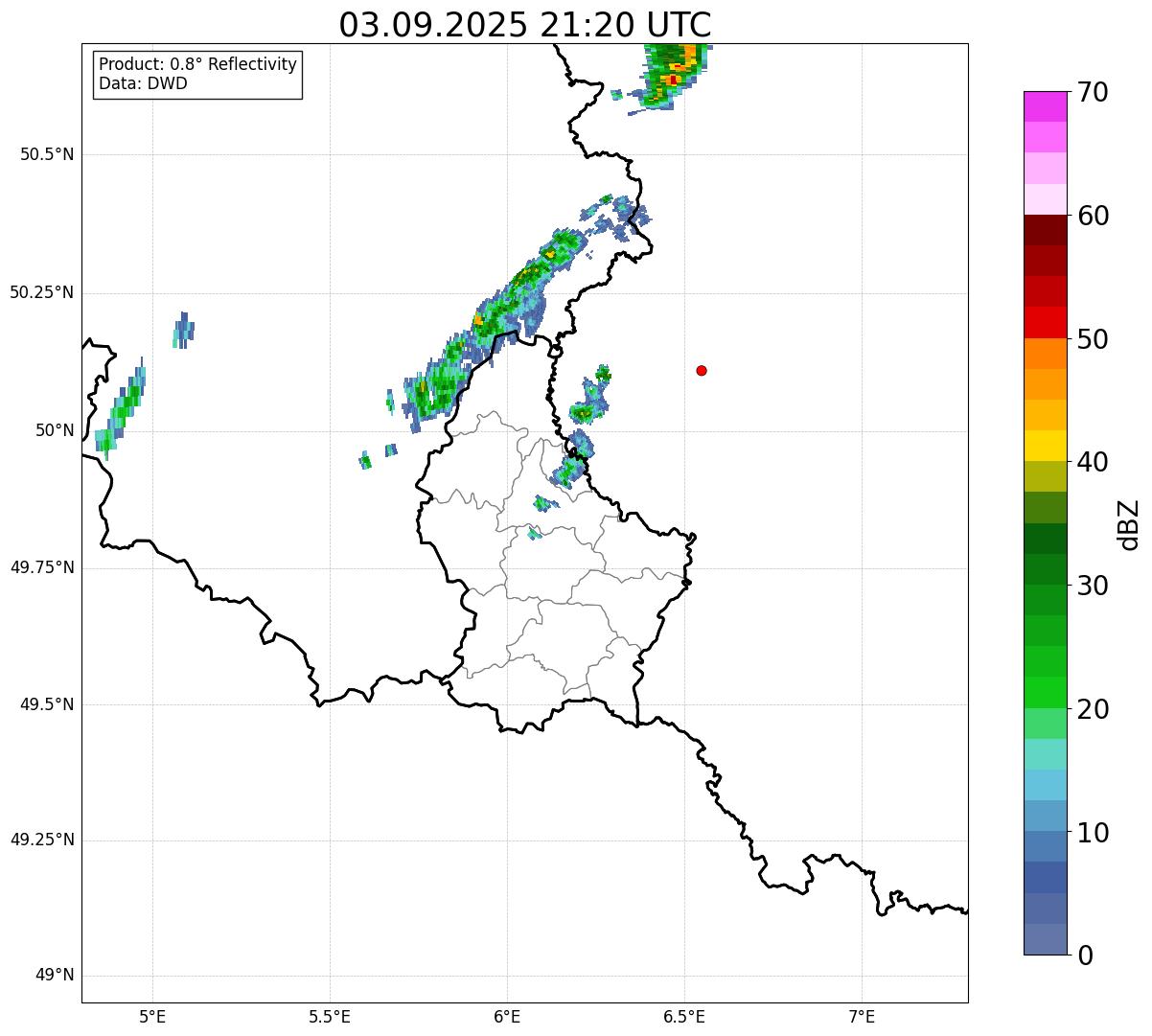Viewport: 1152px width, 1036px height.
Task: Click the "Product: 0.8° Reflectivity" legend line
Action: coord(198,64)
